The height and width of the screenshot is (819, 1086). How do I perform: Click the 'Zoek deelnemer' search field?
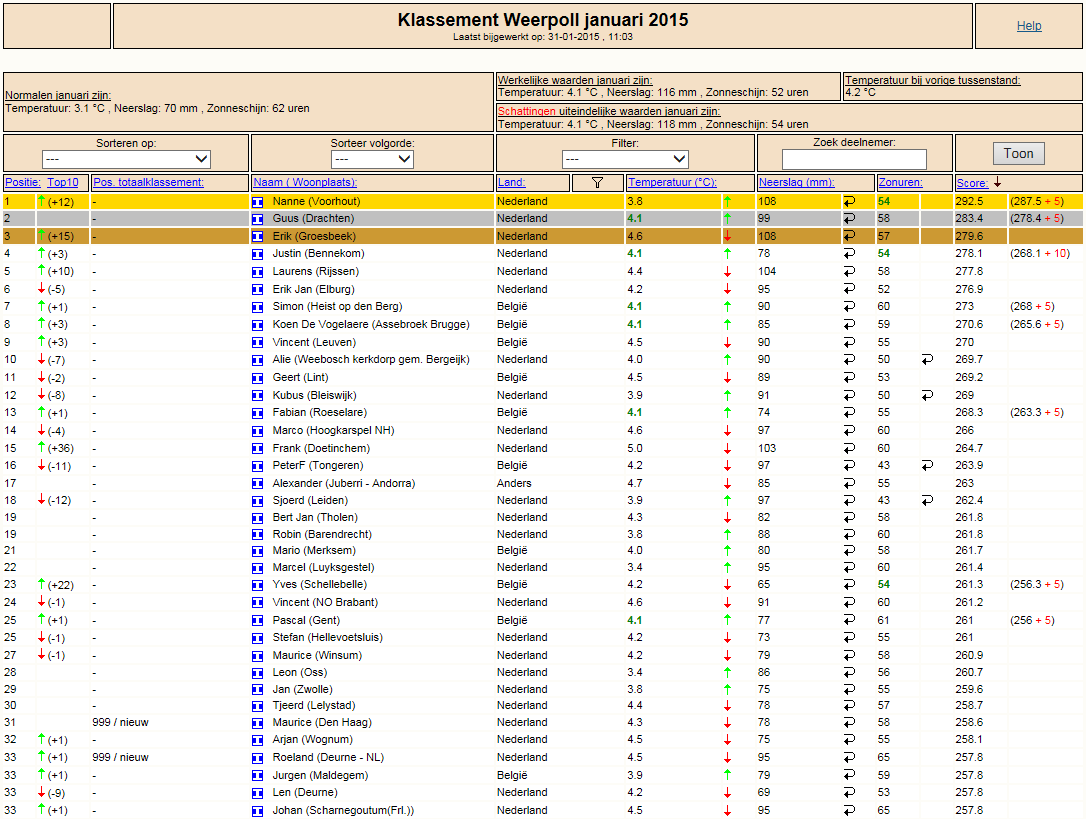coord(854,159)
